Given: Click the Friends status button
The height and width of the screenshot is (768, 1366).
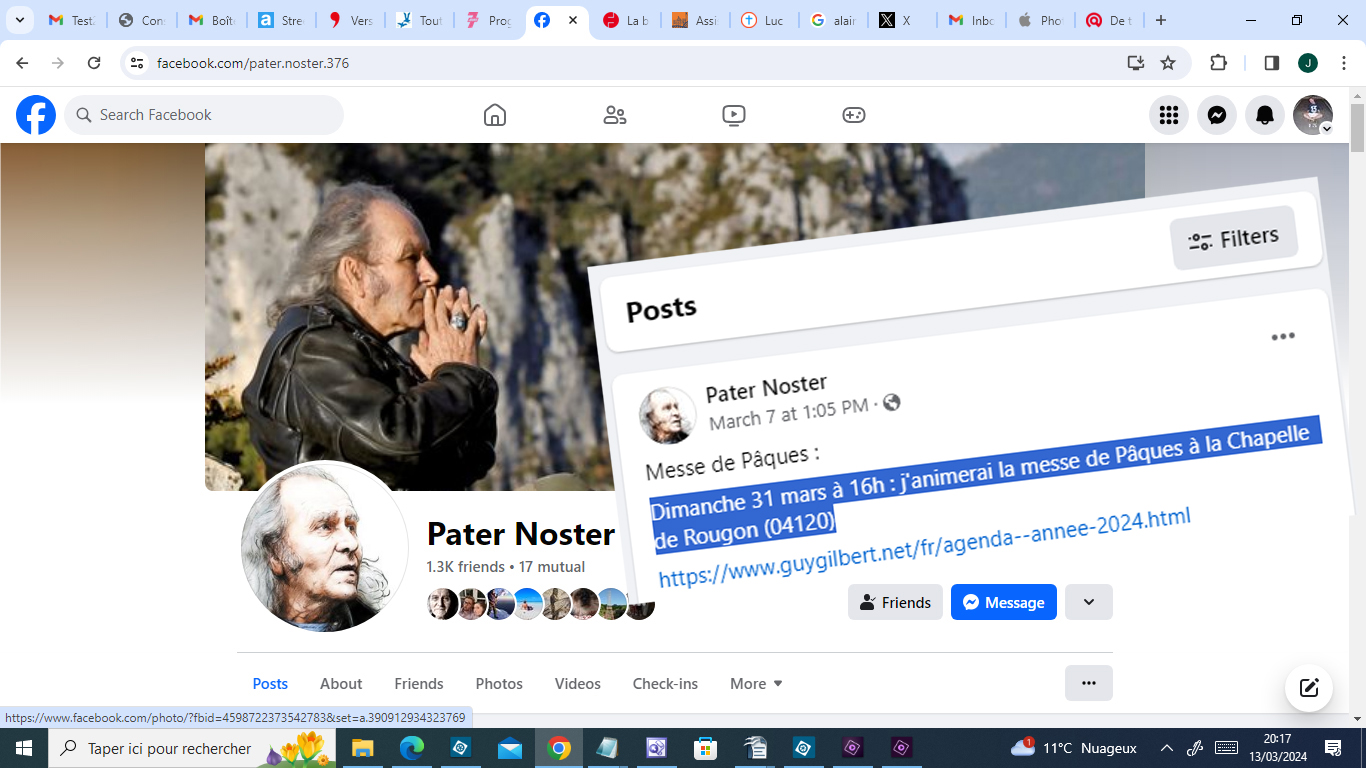Looking at the screenshot, I should (895, 602).
